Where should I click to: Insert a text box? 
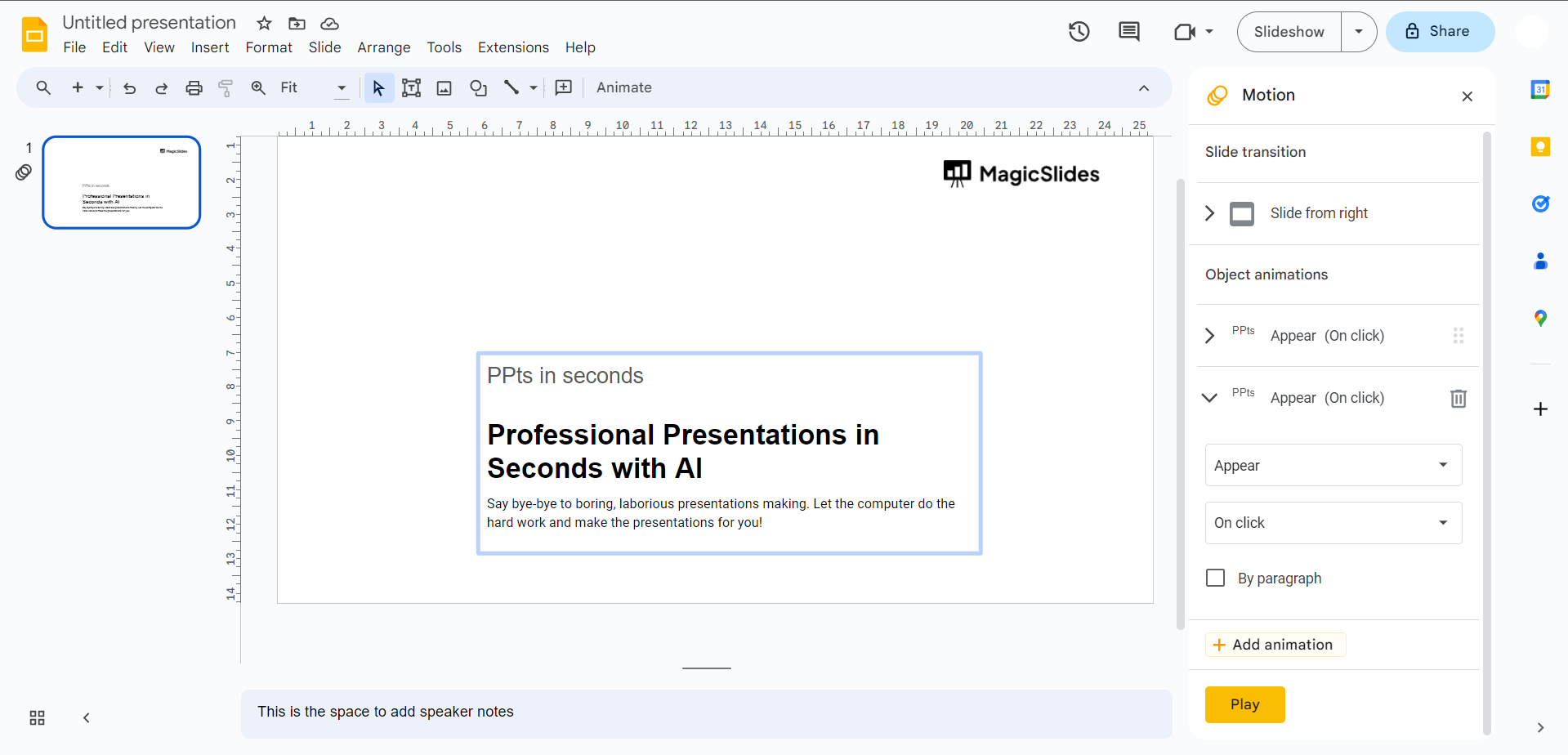[411, 87]
